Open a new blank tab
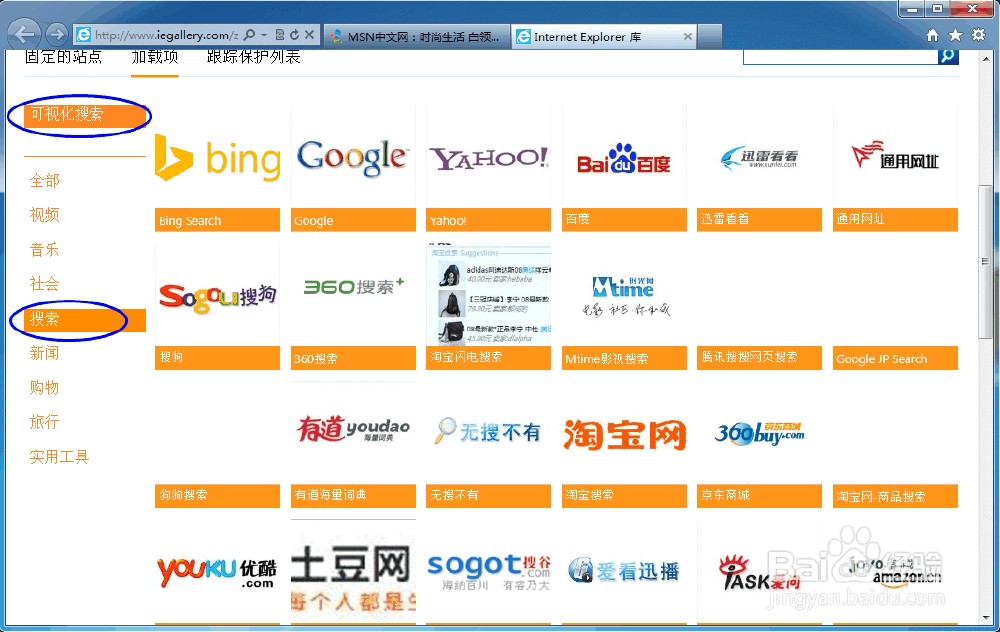This screenshot has width=1000, height=632. click(x=710, y=37)
